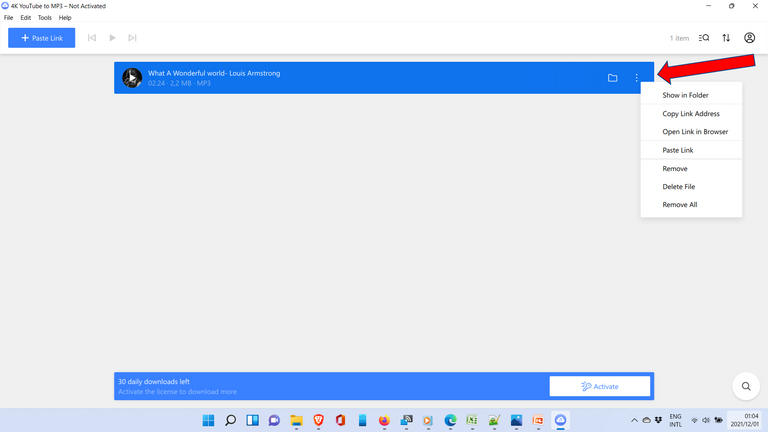
Task: Launch Firefox from the taskbar
Action: [384, 420]
